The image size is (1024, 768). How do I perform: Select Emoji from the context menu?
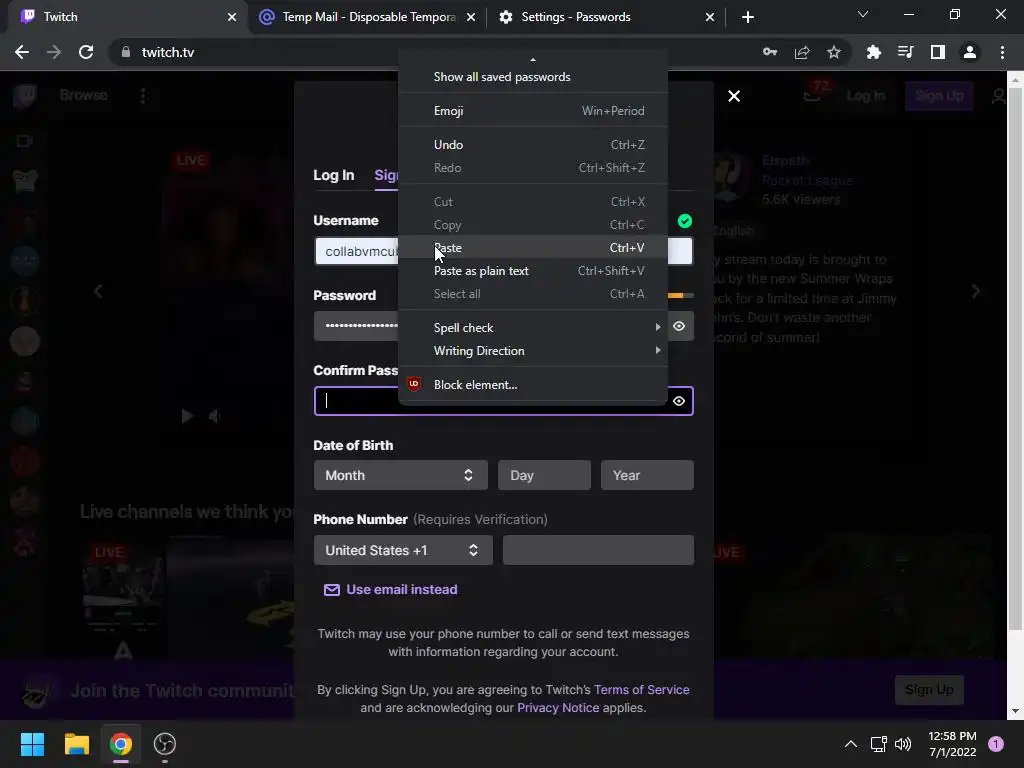533,110
